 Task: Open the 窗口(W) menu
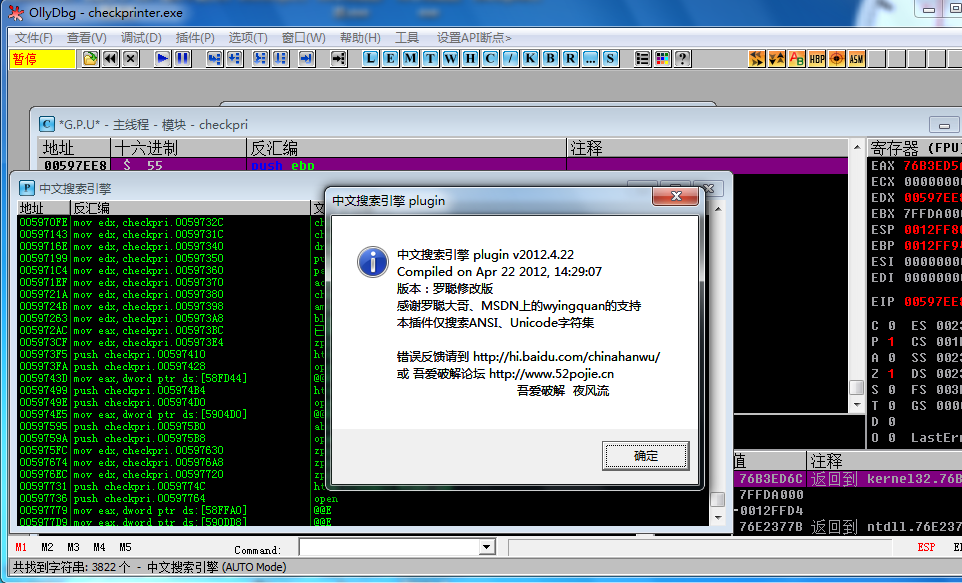point(304,37)
